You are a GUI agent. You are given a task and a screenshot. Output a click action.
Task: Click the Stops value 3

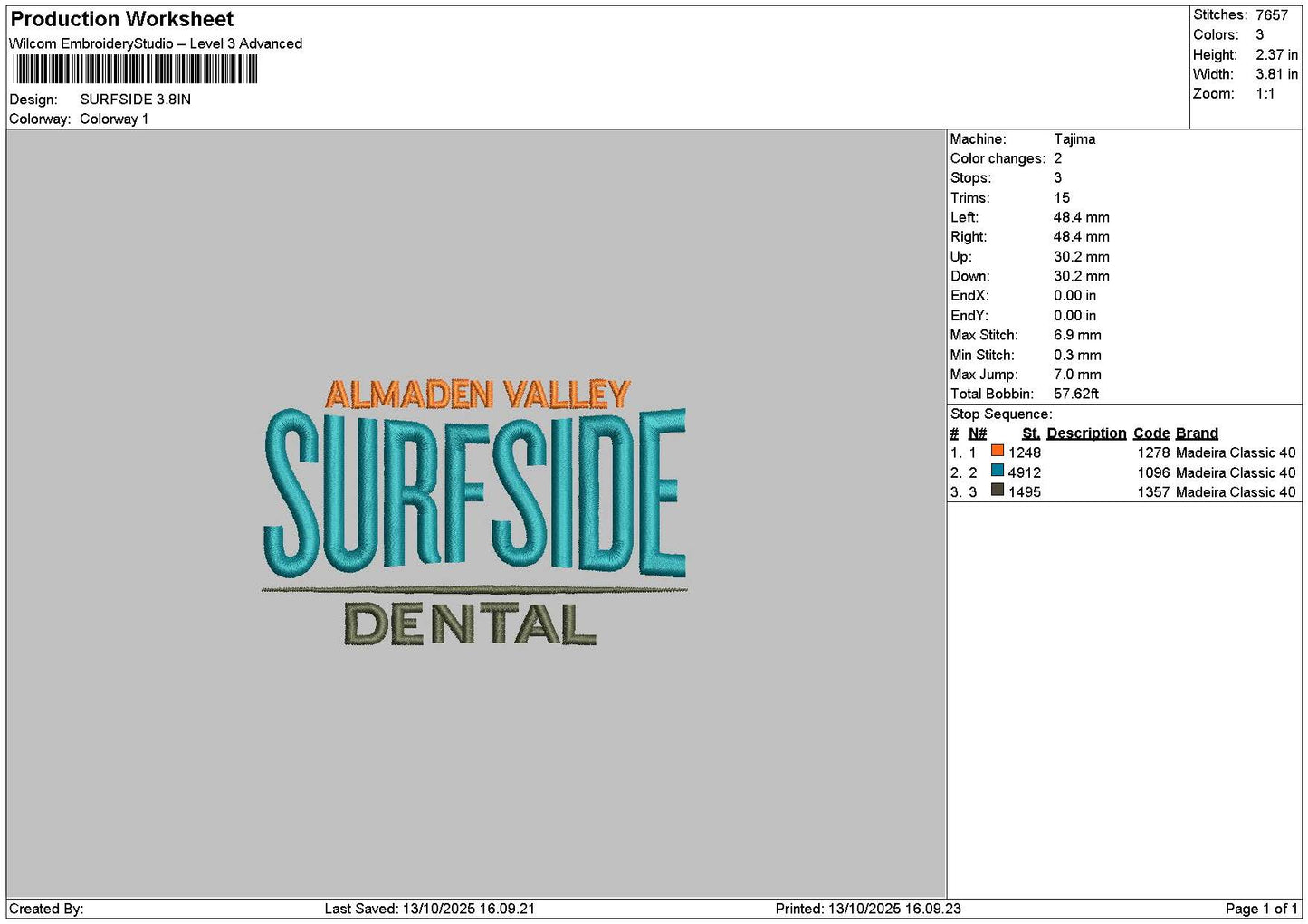[x=1057, y=178]
